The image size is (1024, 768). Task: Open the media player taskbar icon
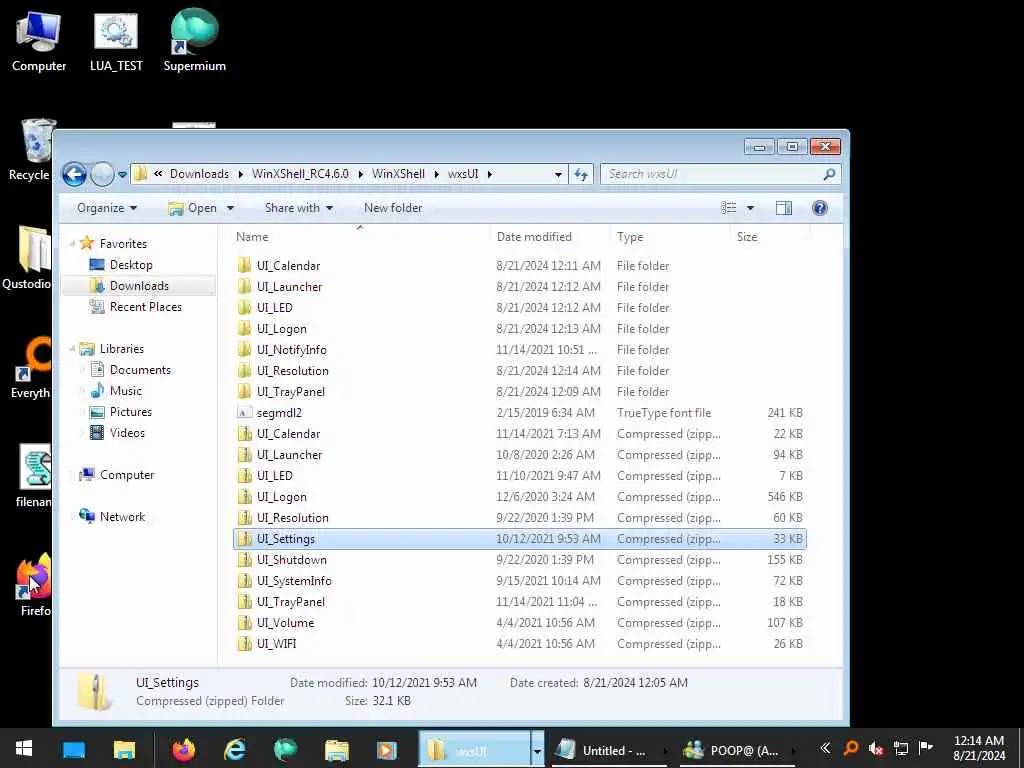point(387,749)
